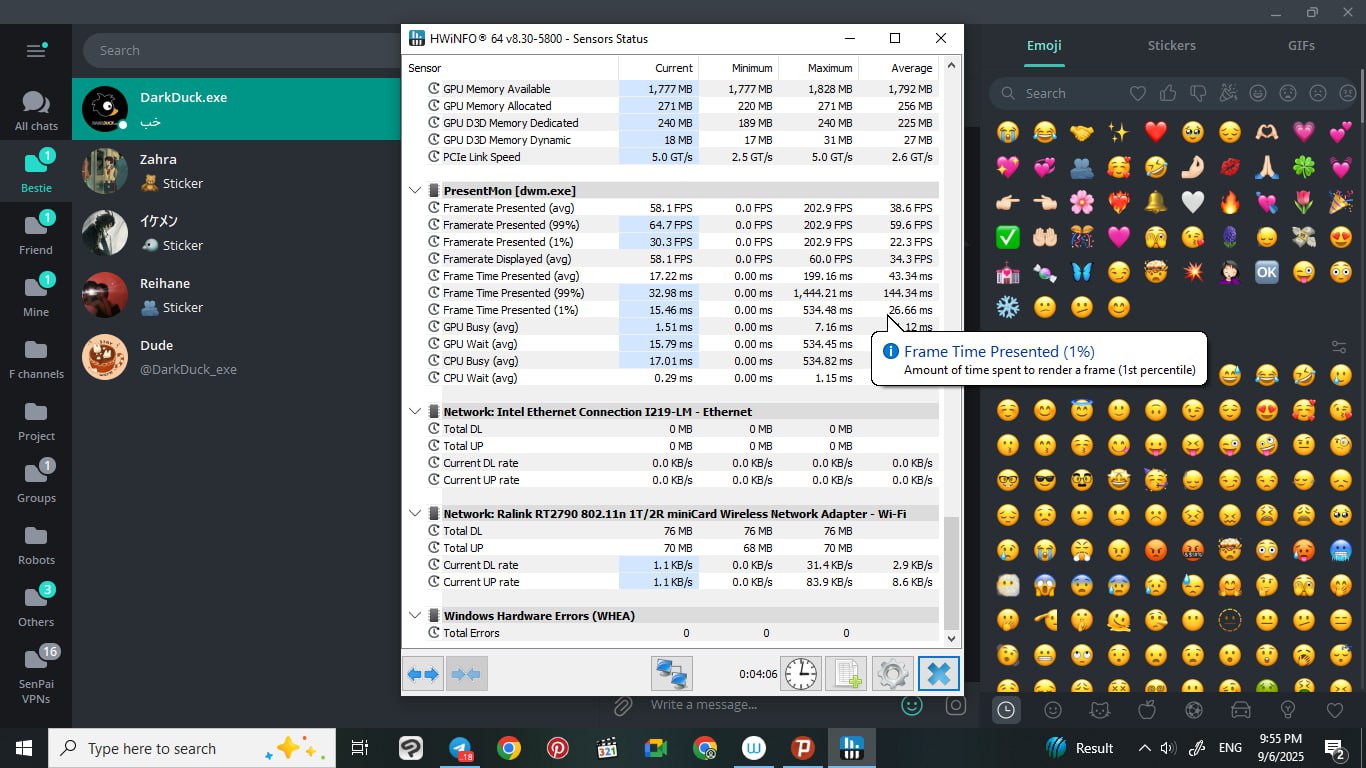Click the thumbs up emoji filter
Screen dimensions: 1366x768
coord(1168,93)
